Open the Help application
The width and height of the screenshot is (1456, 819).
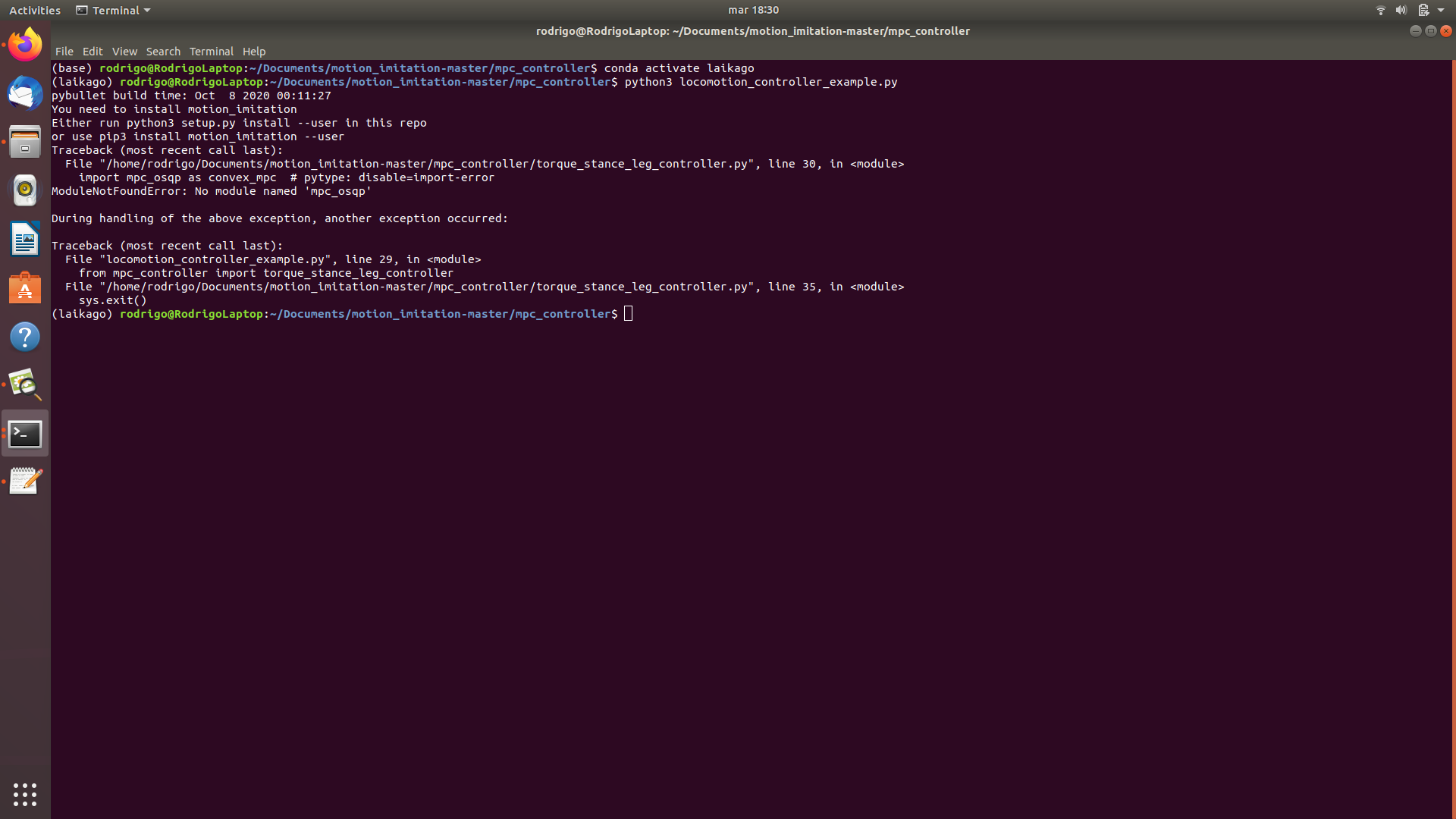(x=25, y=337)
